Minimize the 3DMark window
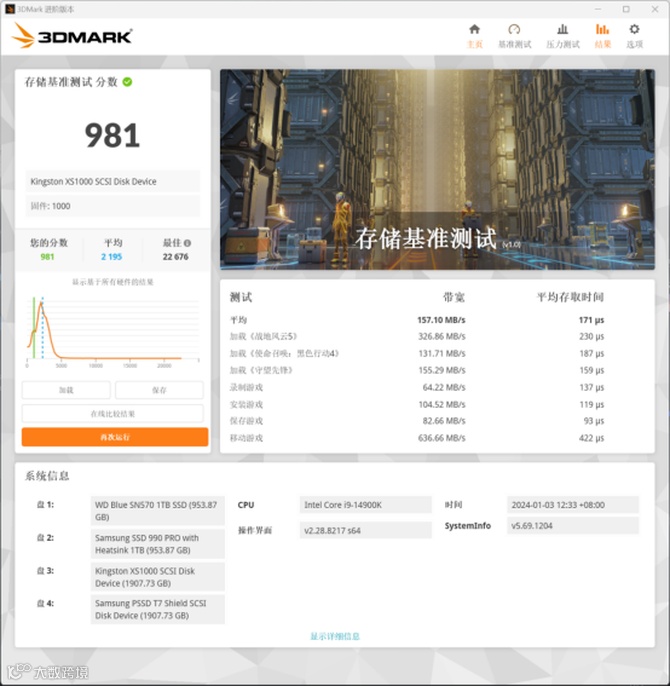The height and width of the screenshot is (686, 670). (x=598, y=9)
